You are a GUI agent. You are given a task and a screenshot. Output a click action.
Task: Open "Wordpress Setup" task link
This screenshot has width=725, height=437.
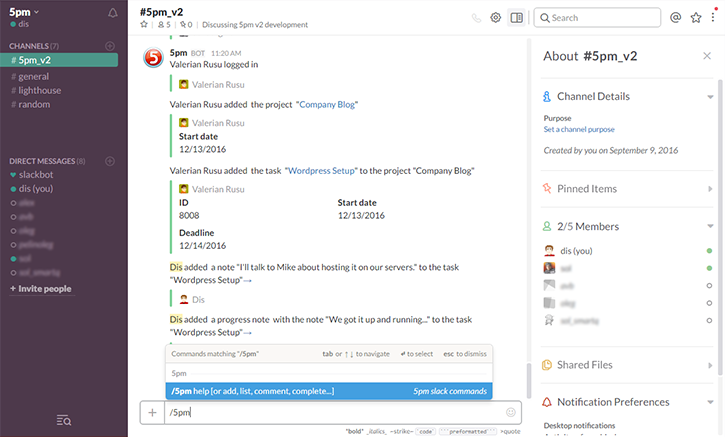pos(321,171)
